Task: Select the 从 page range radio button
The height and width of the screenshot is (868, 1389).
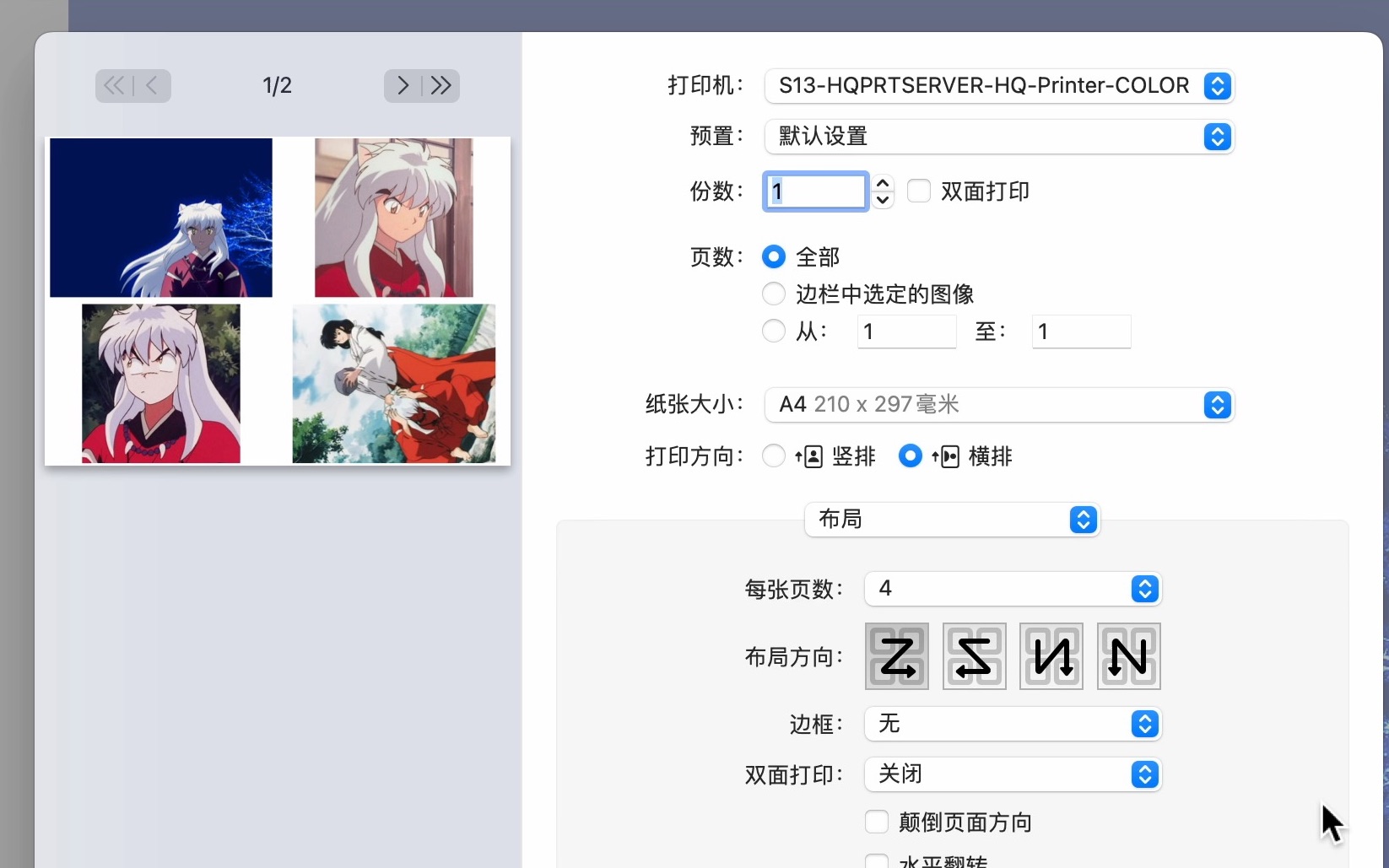Action: click(774, 331)
